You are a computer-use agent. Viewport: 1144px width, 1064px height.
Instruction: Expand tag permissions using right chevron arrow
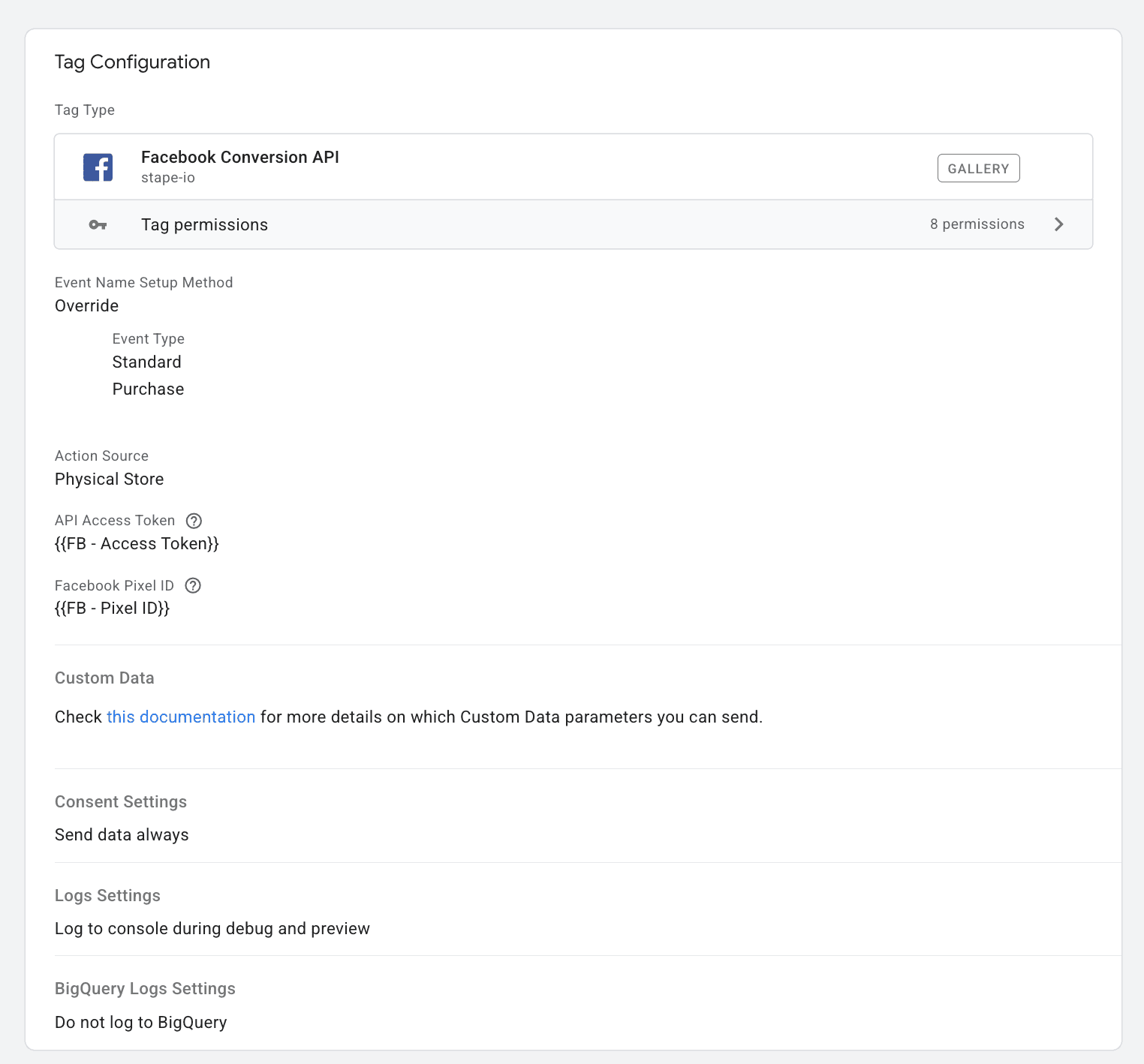[x=1058, y=224]
